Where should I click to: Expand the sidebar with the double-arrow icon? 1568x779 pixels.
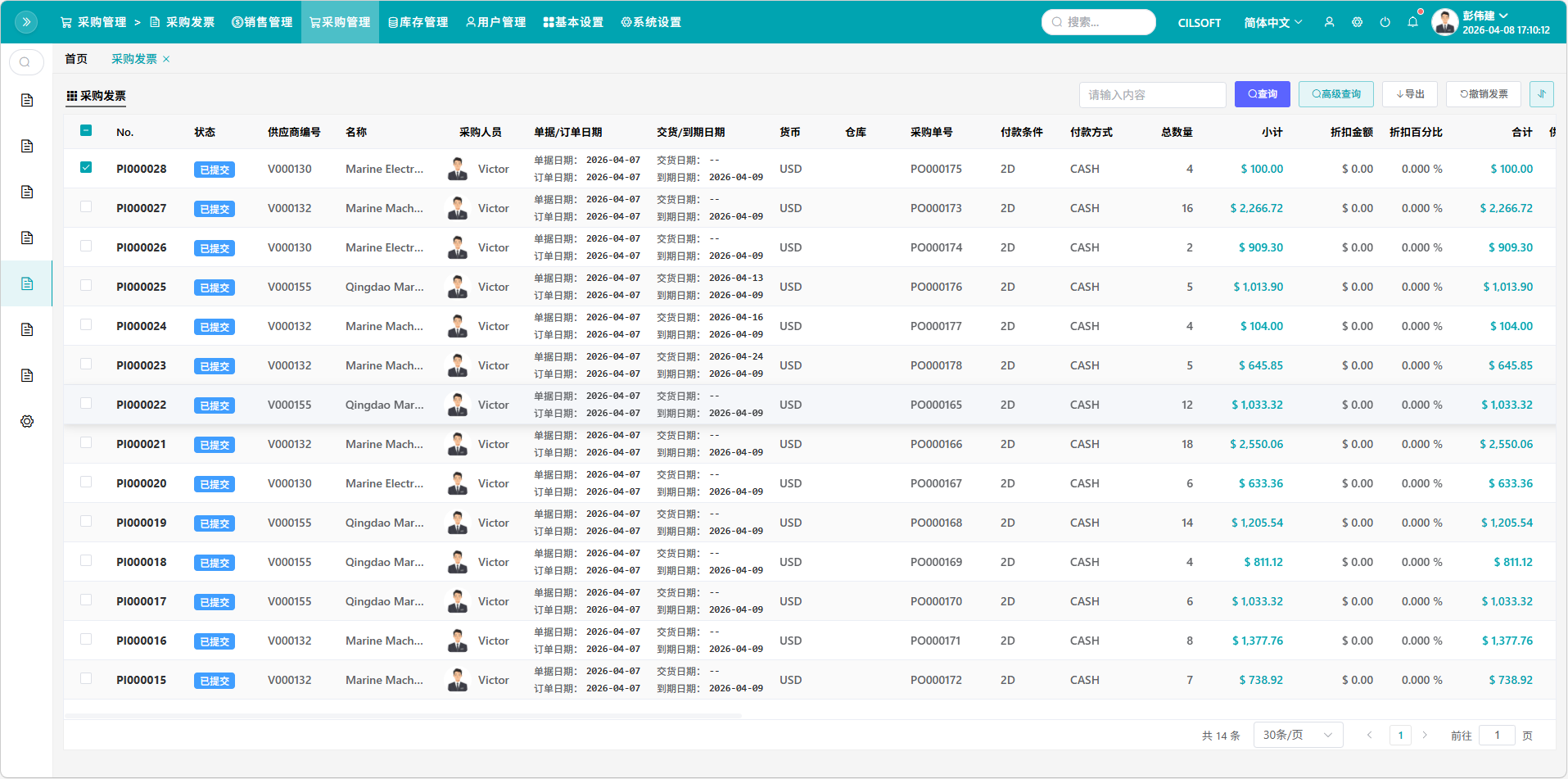[26, 22]
